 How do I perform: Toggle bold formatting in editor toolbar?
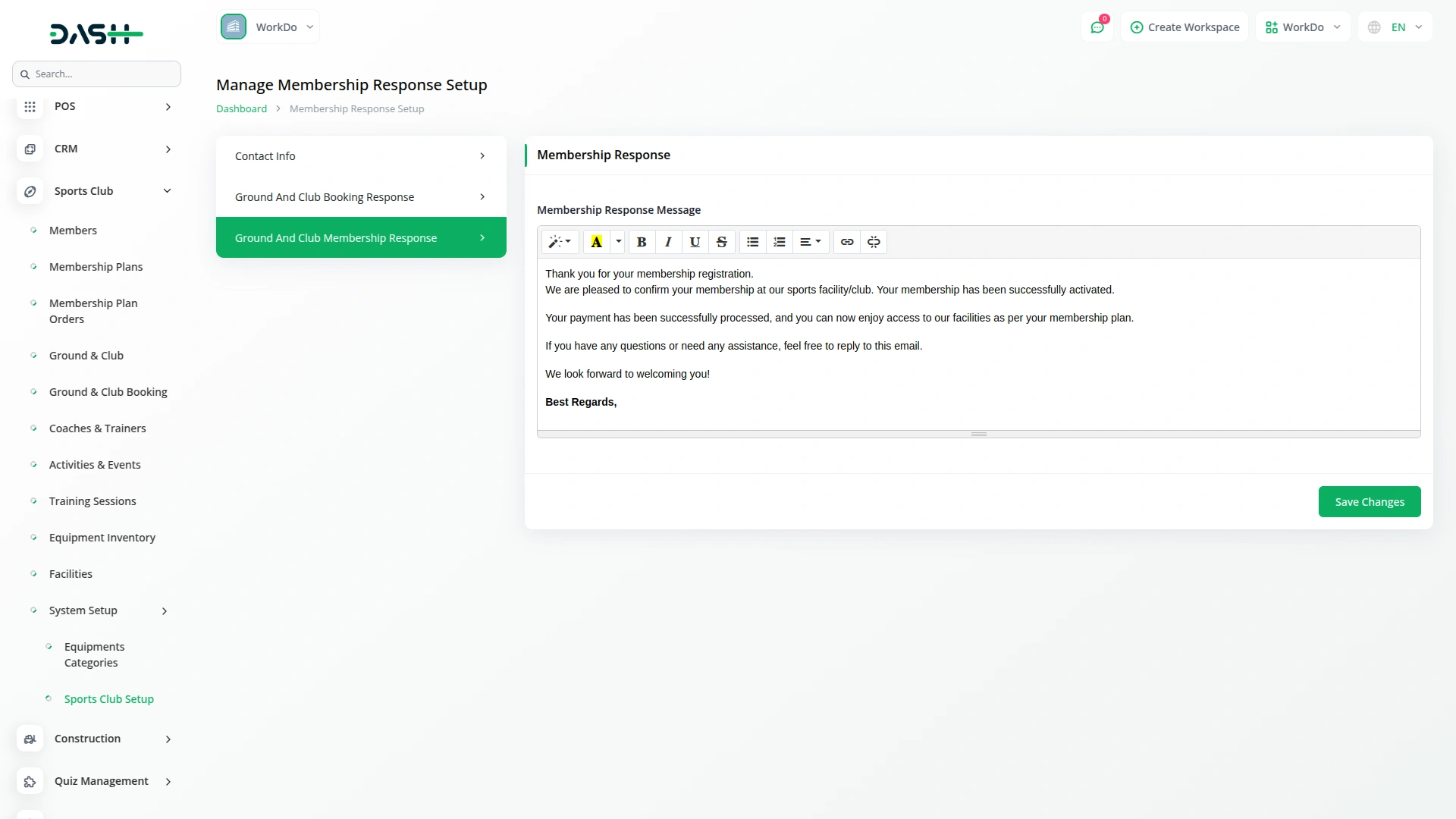coord(642,242)
